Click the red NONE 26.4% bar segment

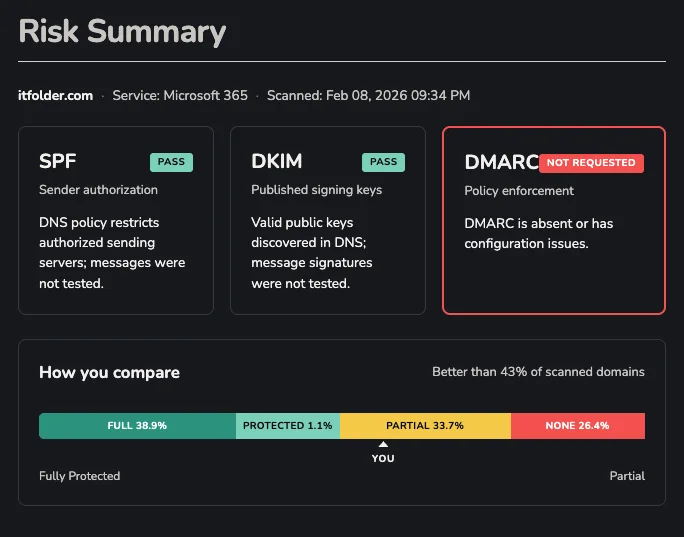coord(578,426)
